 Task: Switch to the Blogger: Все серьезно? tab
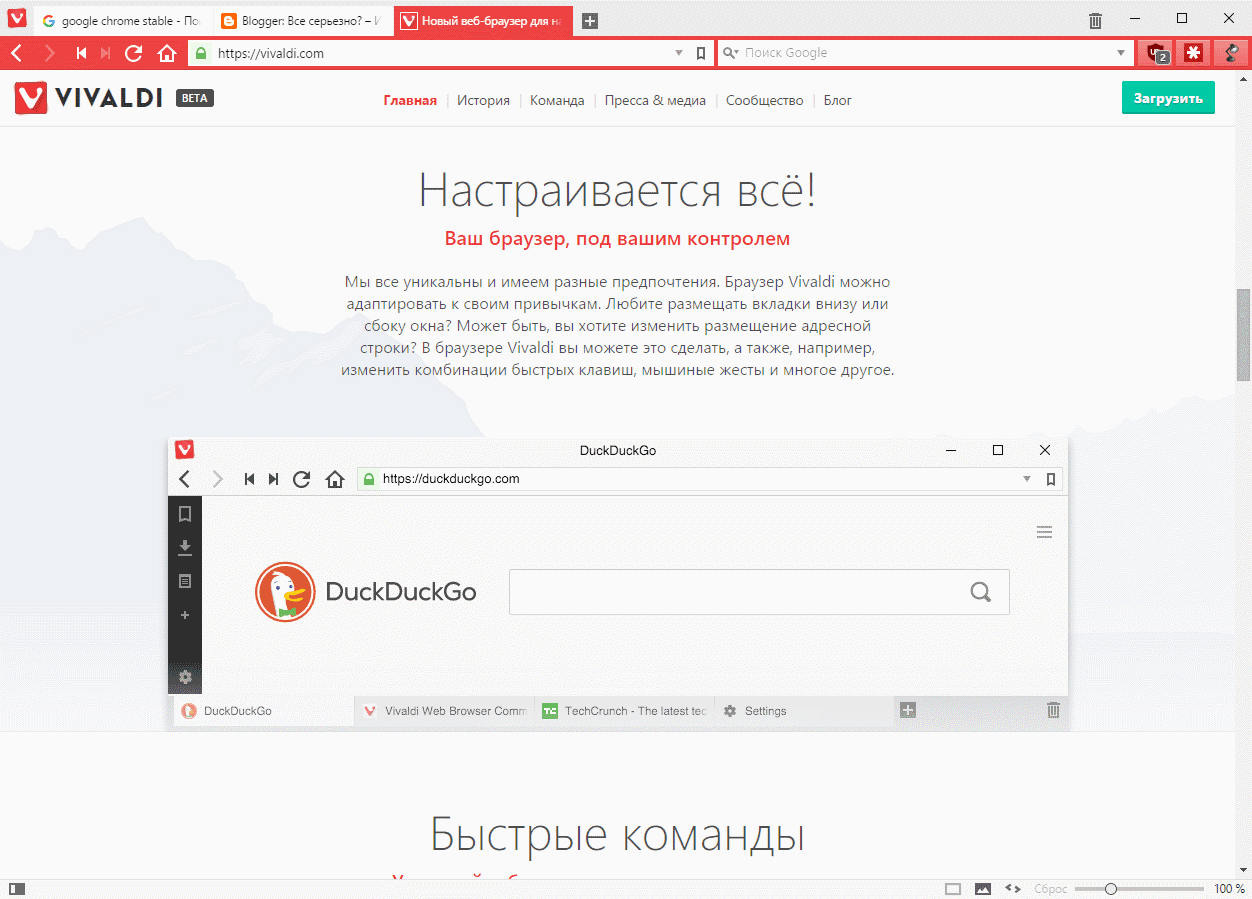pyautogui.click(x=301, y=21)
